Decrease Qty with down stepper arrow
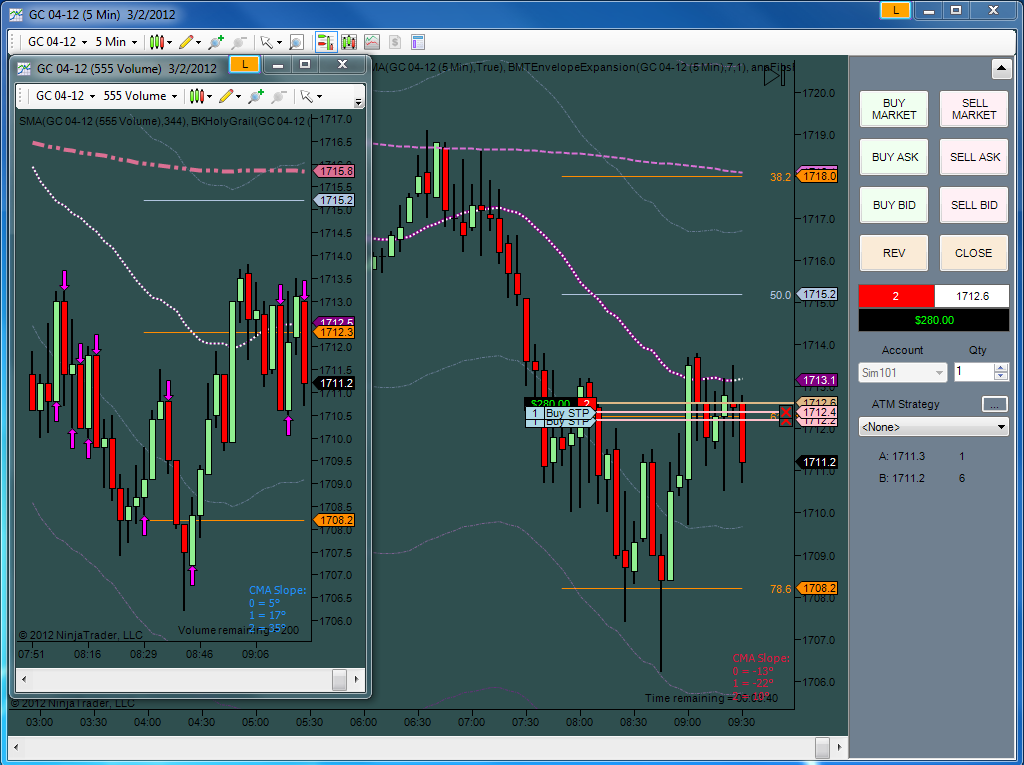The width and height of the screenshot is (1024, 765). (1000, 376)
